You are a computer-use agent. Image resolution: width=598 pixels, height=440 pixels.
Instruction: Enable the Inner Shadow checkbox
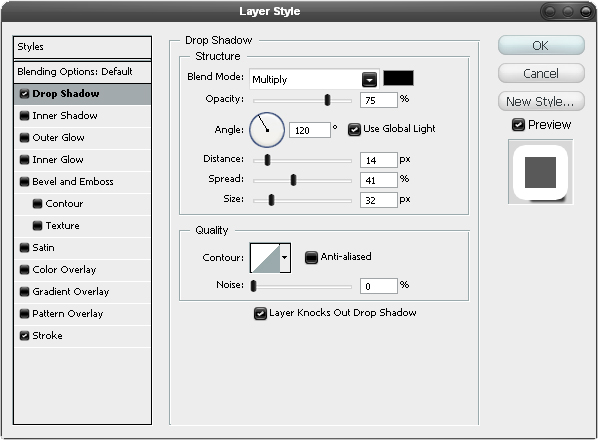24,116
